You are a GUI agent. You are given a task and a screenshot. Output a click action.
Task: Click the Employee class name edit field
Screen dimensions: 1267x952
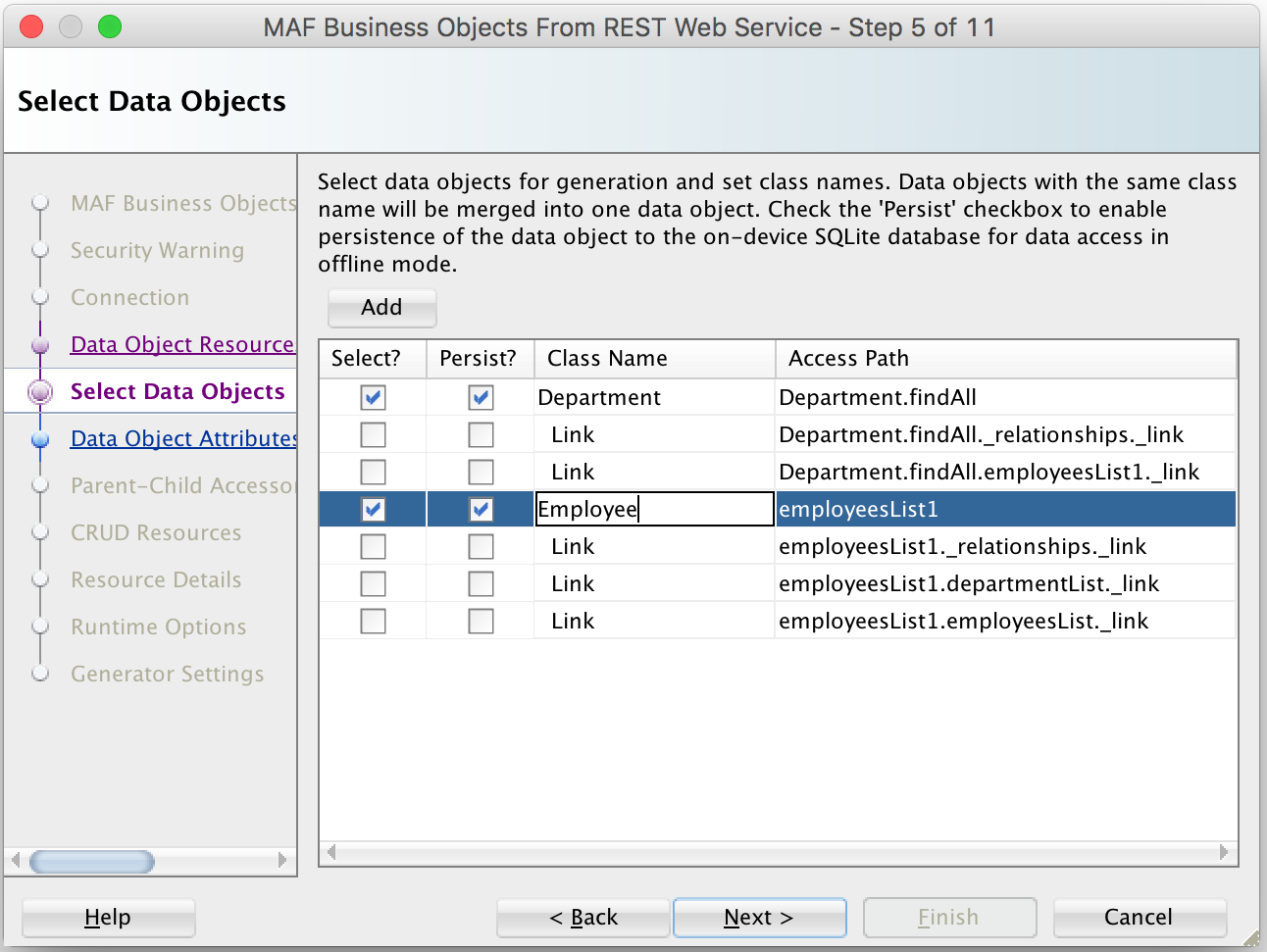coord(654,509)
